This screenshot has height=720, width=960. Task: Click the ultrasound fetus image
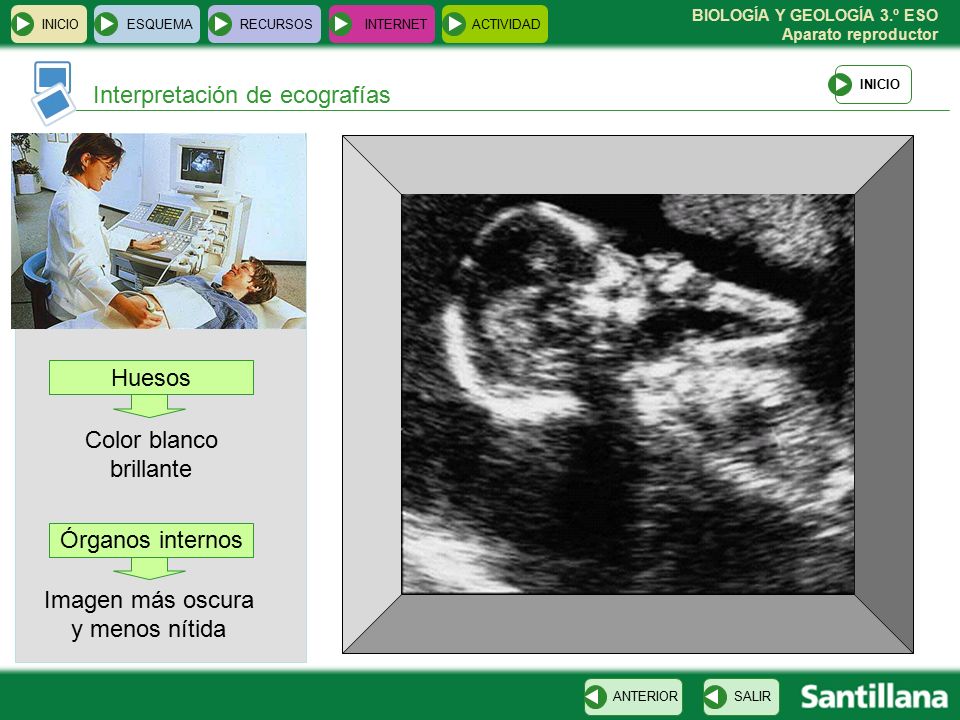628,394
